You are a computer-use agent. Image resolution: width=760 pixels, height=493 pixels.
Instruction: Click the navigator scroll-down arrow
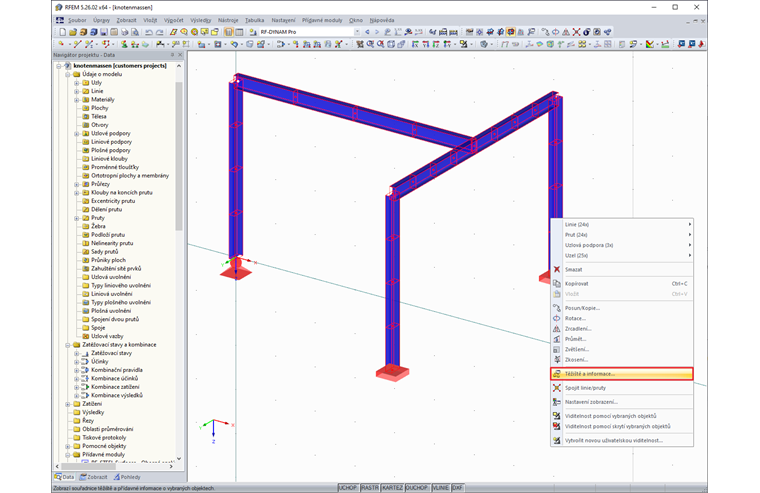(x=179, y=458)
